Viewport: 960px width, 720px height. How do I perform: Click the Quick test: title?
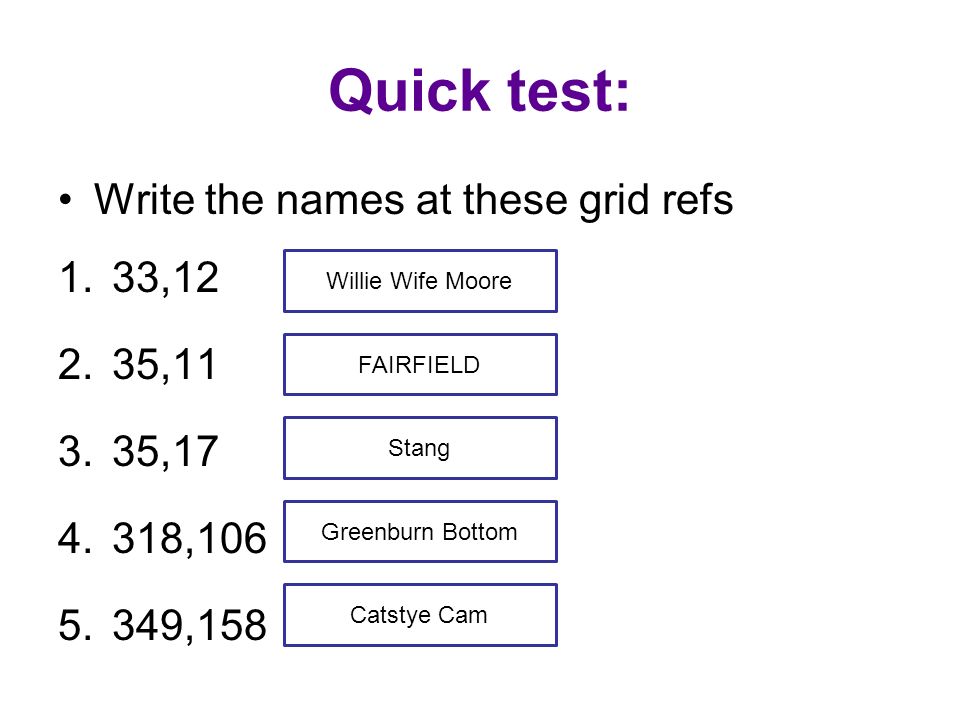(479, 91)
